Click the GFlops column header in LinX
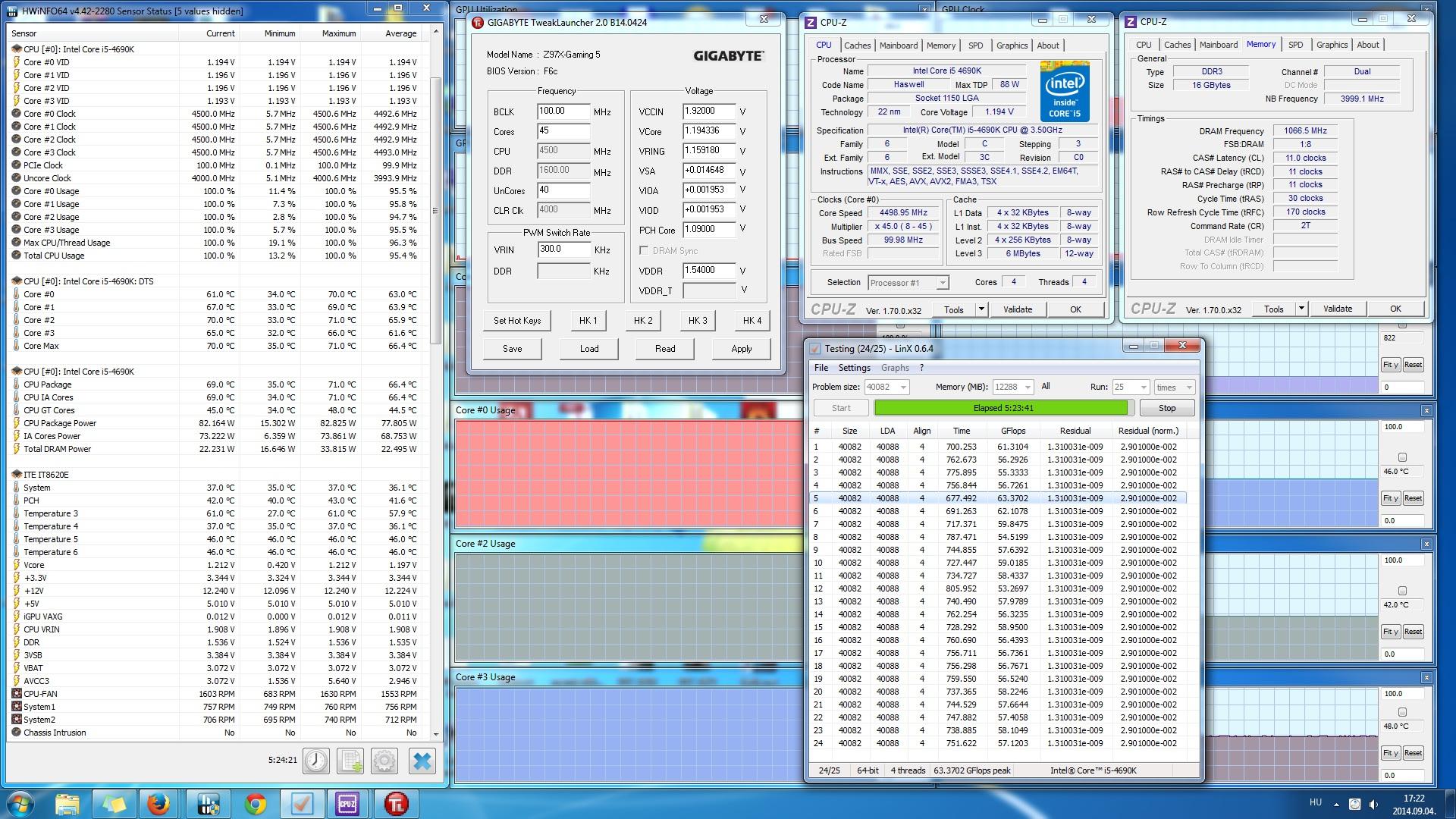This screenshot has height=819, width=1456. [1013, 431]
